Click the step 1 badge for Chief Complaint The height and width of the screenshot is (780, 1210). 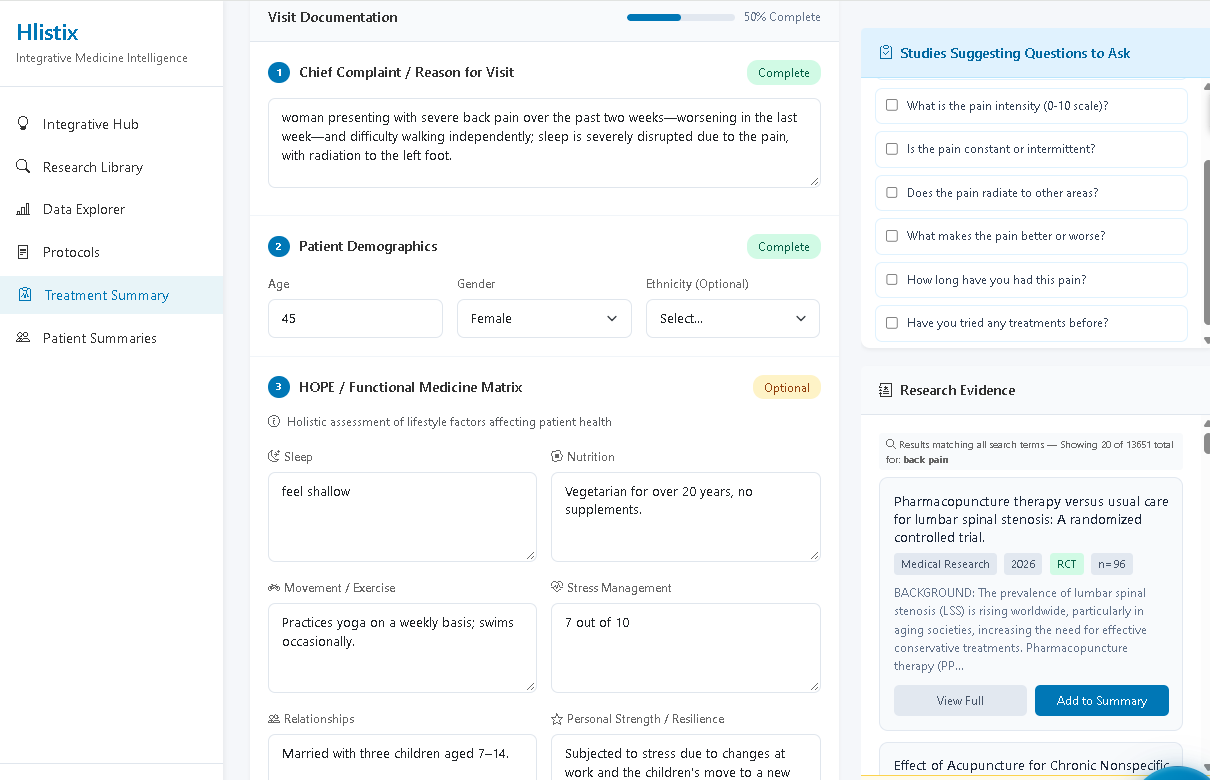279,72
